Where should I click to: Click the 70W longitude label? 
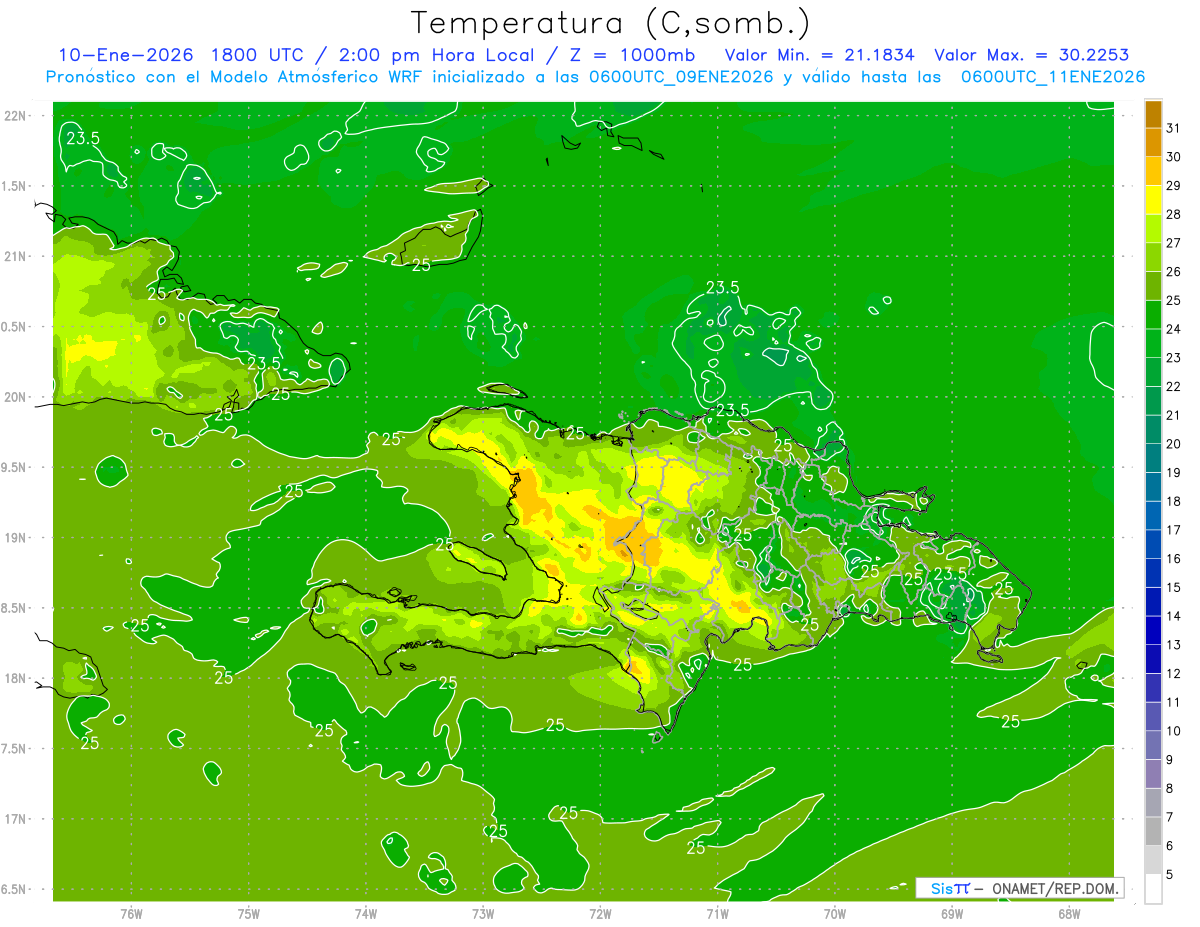pos(835,913)
